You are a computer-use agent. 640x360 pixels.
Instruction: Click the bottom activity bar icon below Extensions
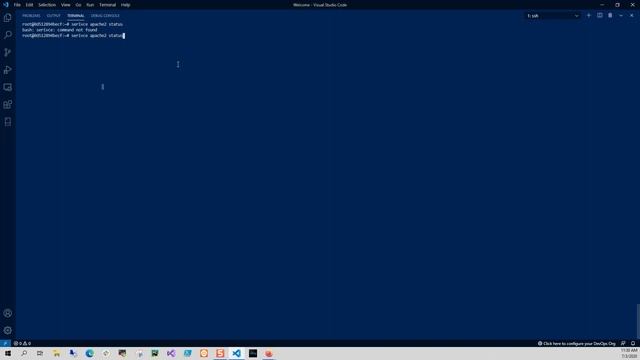(7, 122)
